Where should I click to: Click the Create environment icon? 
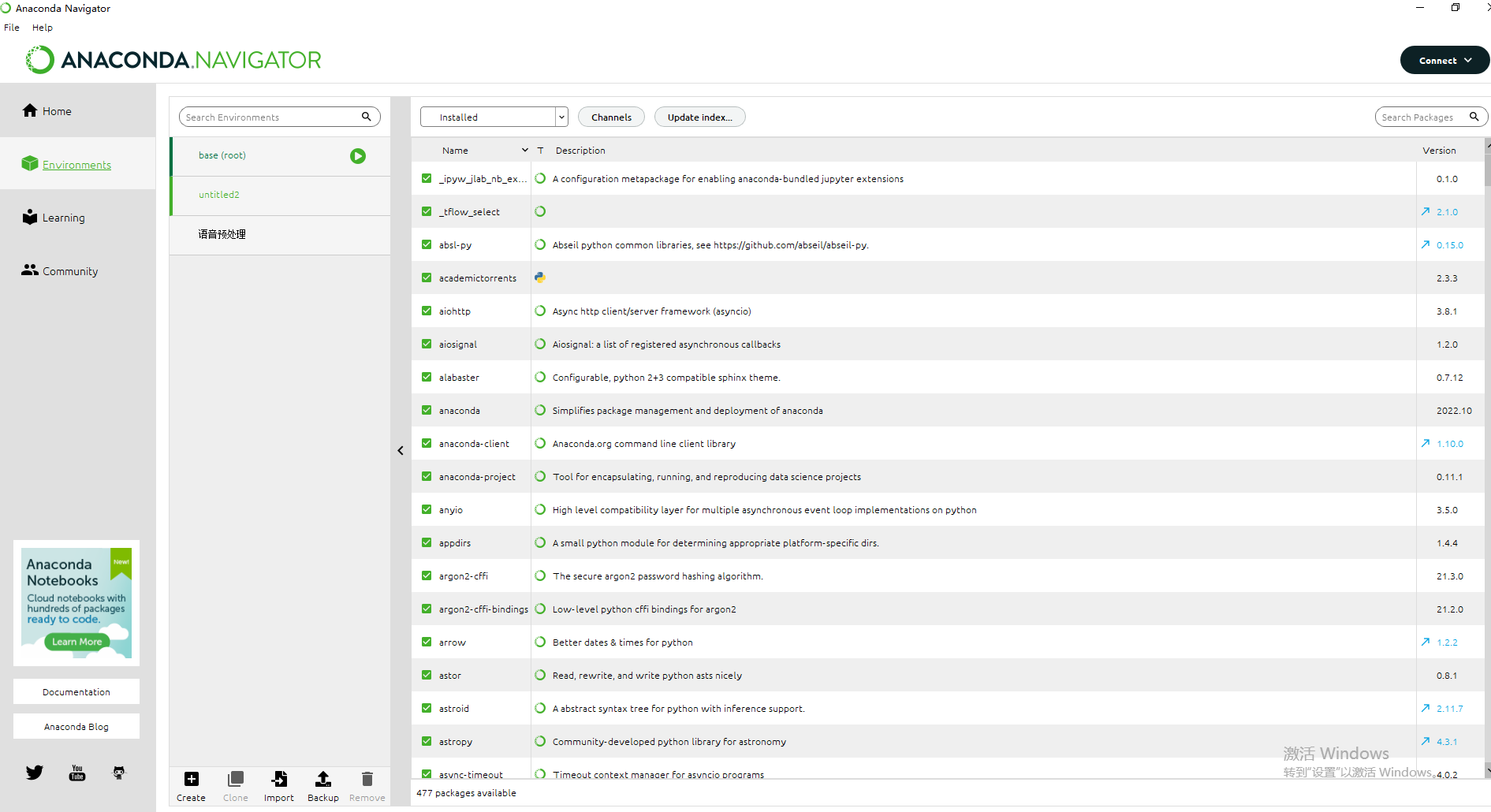(x=191, y=779)
